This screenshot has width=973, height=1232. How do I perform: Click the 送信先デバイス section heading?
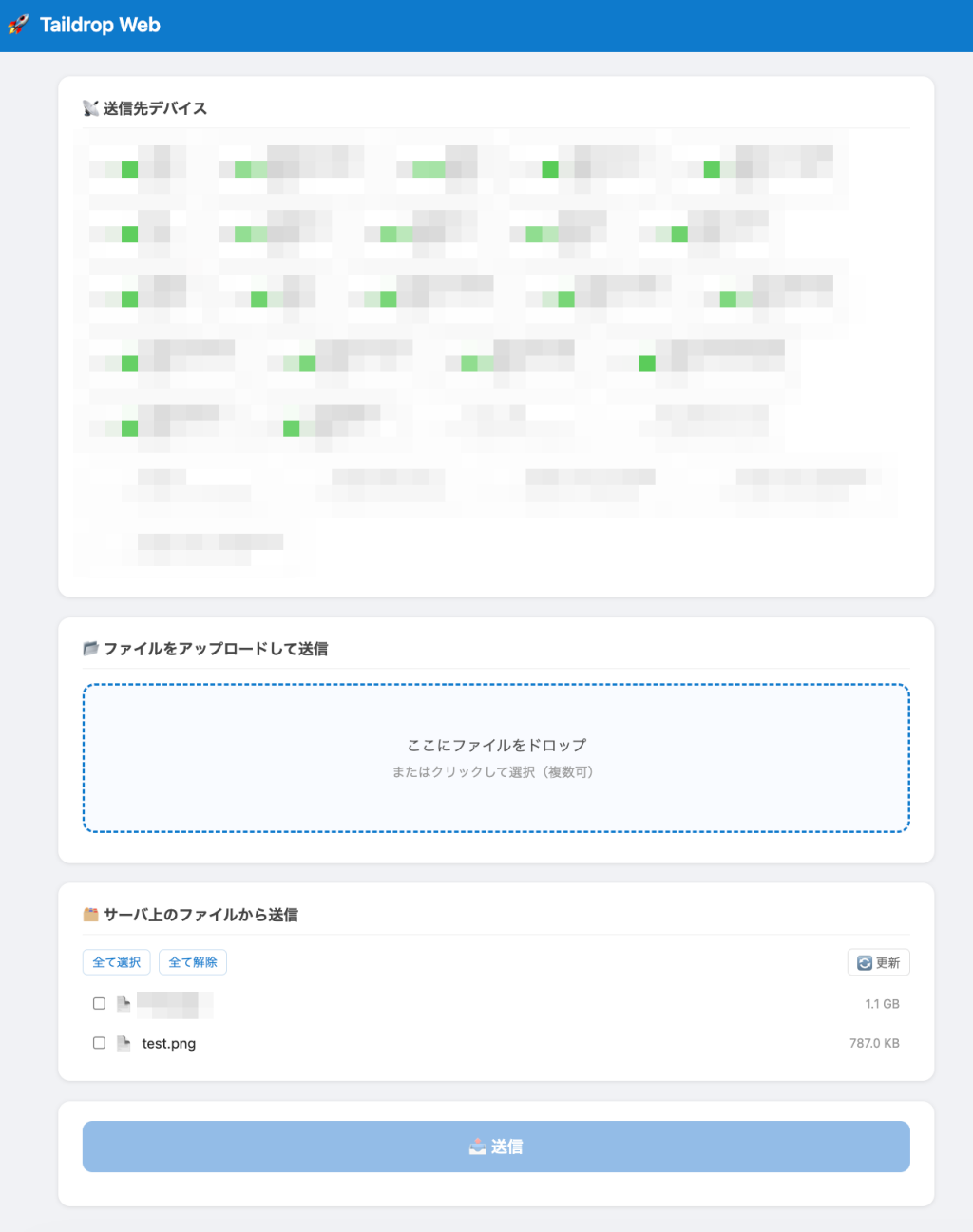155,108
